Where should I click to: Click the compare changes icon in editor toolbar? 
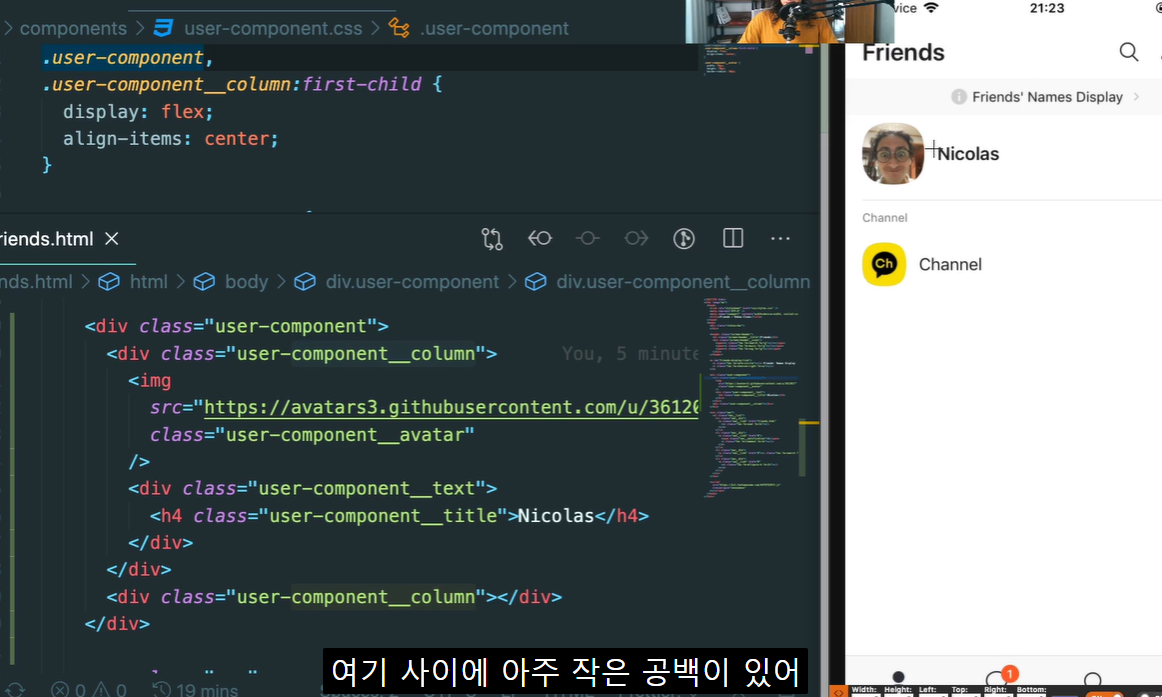pos(492,239)
